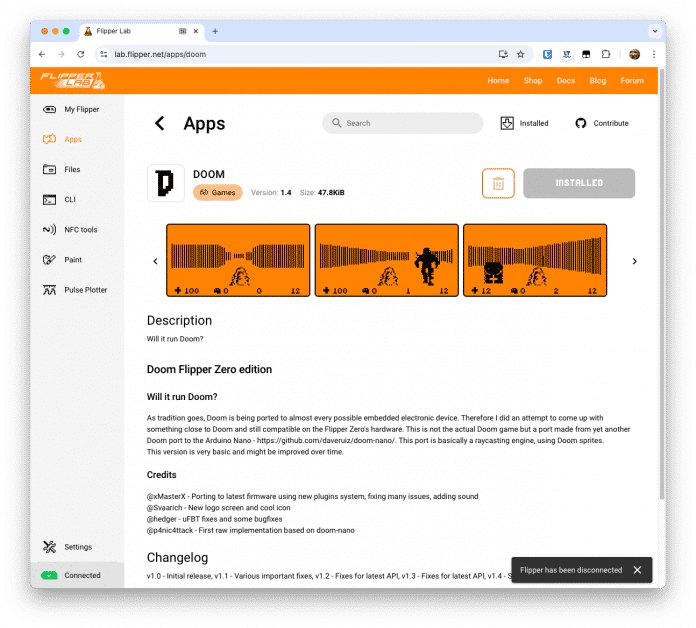This screenshot has width=696, height=628.
Task: Show previous screenshot with left arrow
Action: 155,261
